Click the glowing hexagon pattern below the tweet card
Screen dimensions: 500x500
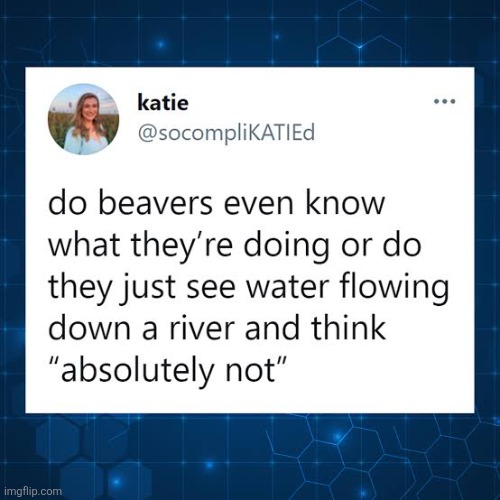click(x=333, y=457)
